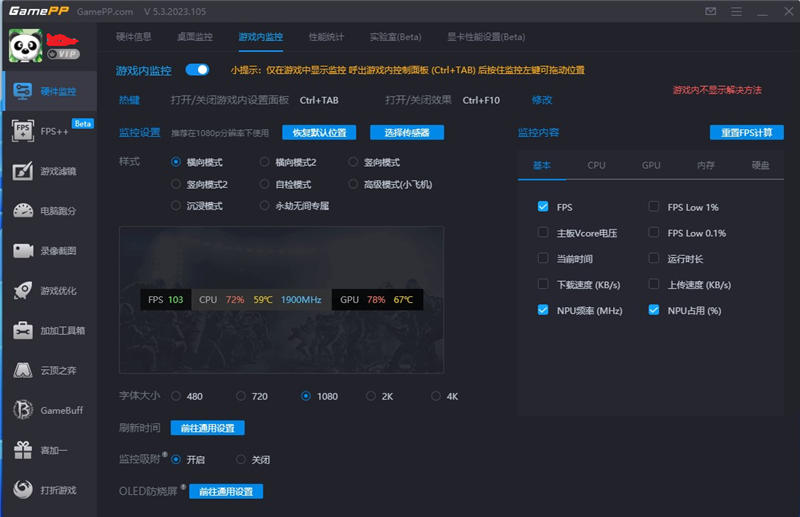800x517 pixels.
Task: Click the panda avatar profile picture
Action: click(x=25, y=46)
